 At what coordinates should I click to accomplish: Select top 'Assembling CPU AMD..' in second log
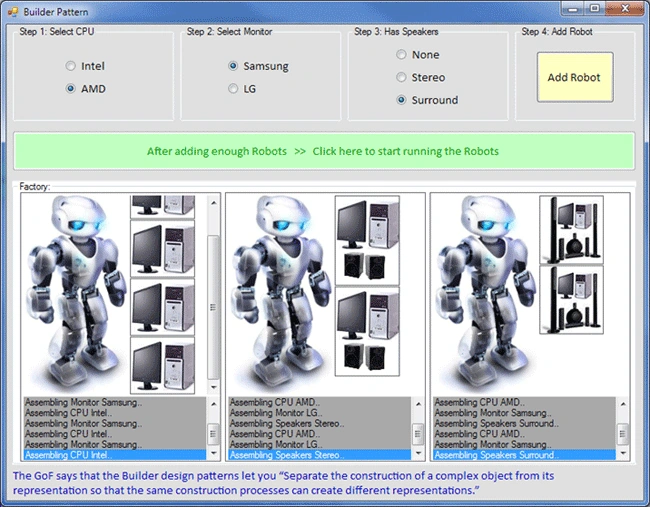(x=320, y=402)
